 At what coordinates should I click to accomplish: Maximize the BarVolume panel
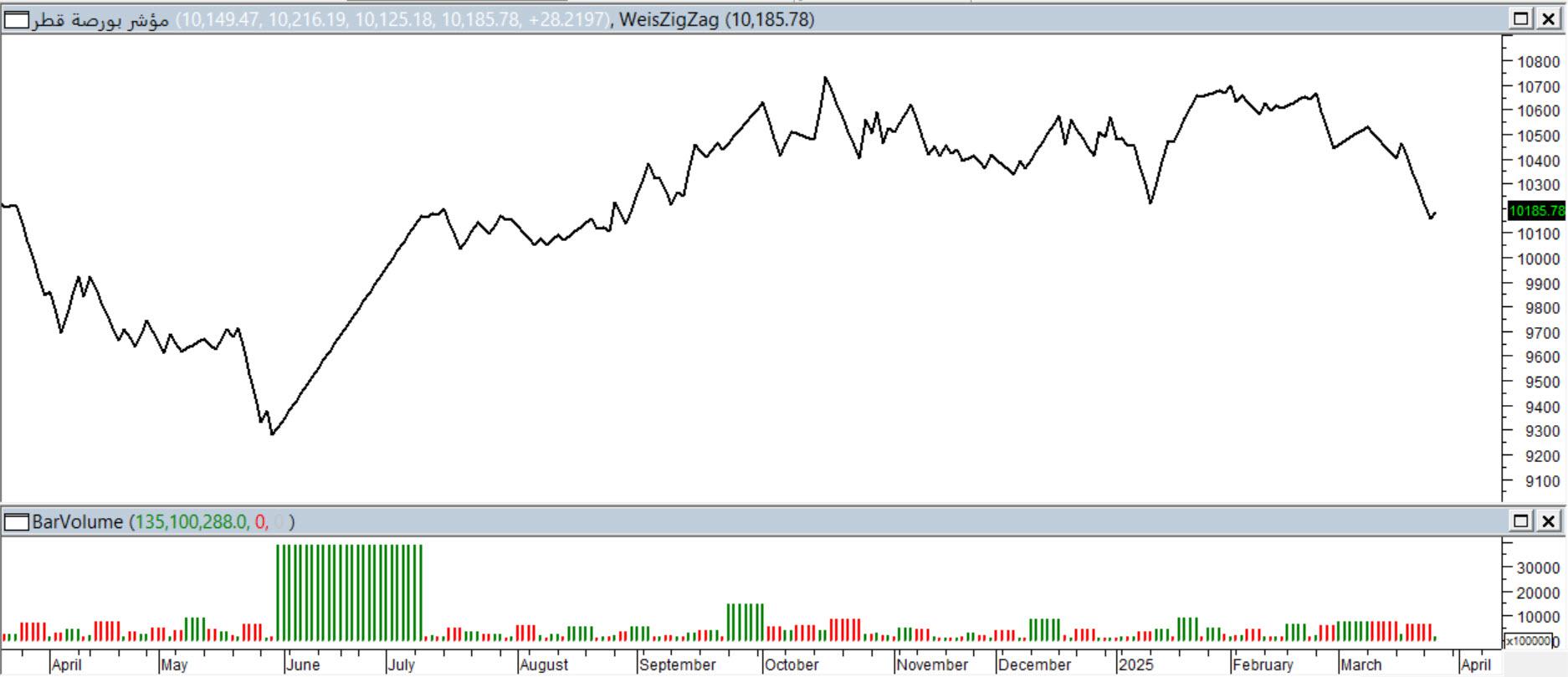pos(1520,521)
